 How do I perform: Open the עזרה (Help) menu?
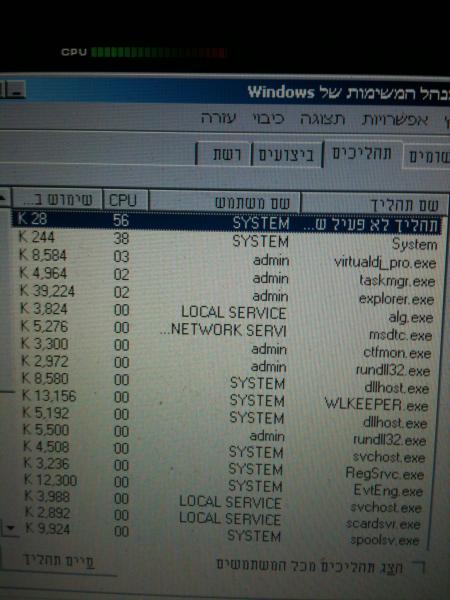click(x=218, y=118)
